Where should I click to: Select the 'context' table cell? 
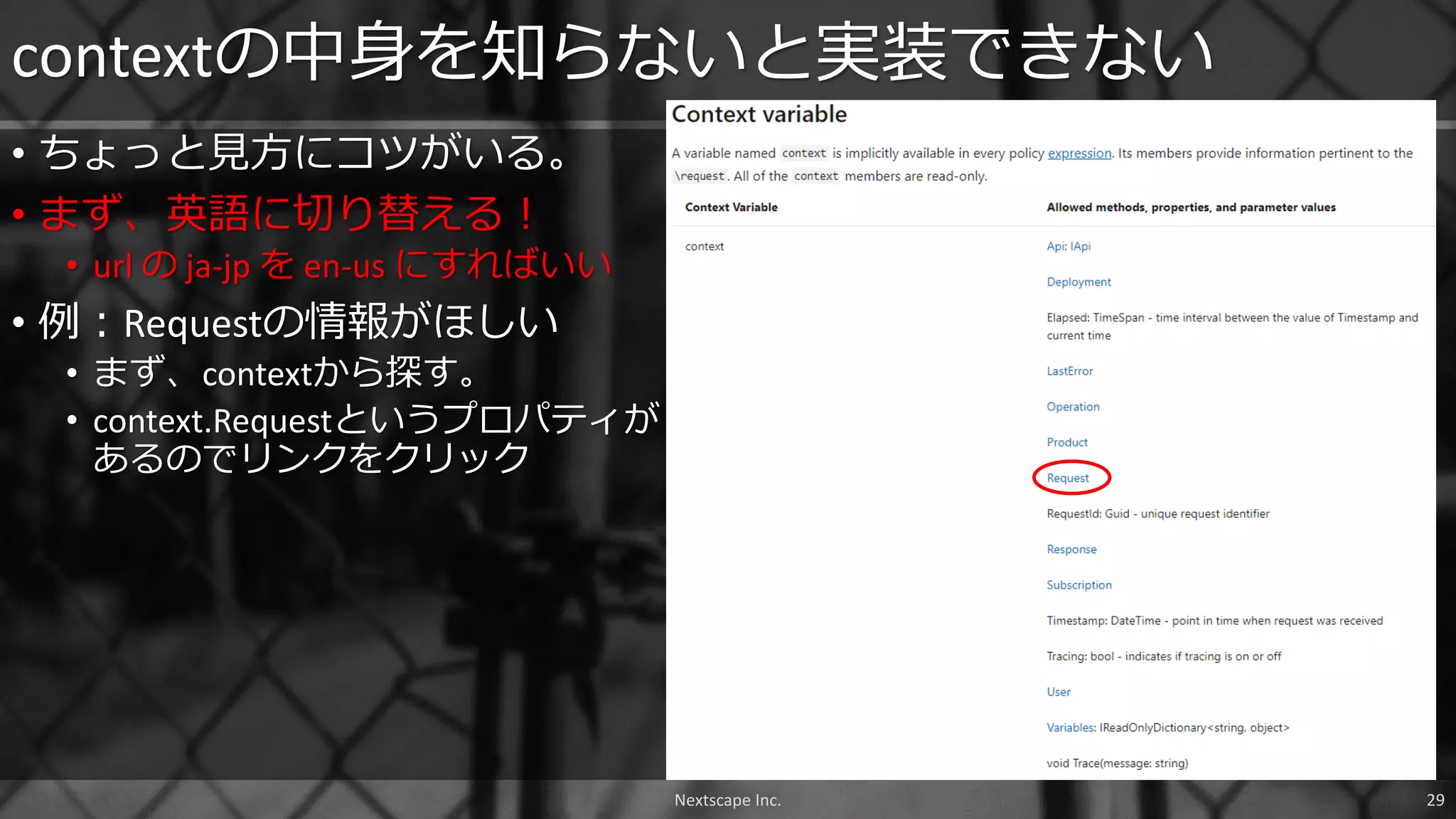705,247
